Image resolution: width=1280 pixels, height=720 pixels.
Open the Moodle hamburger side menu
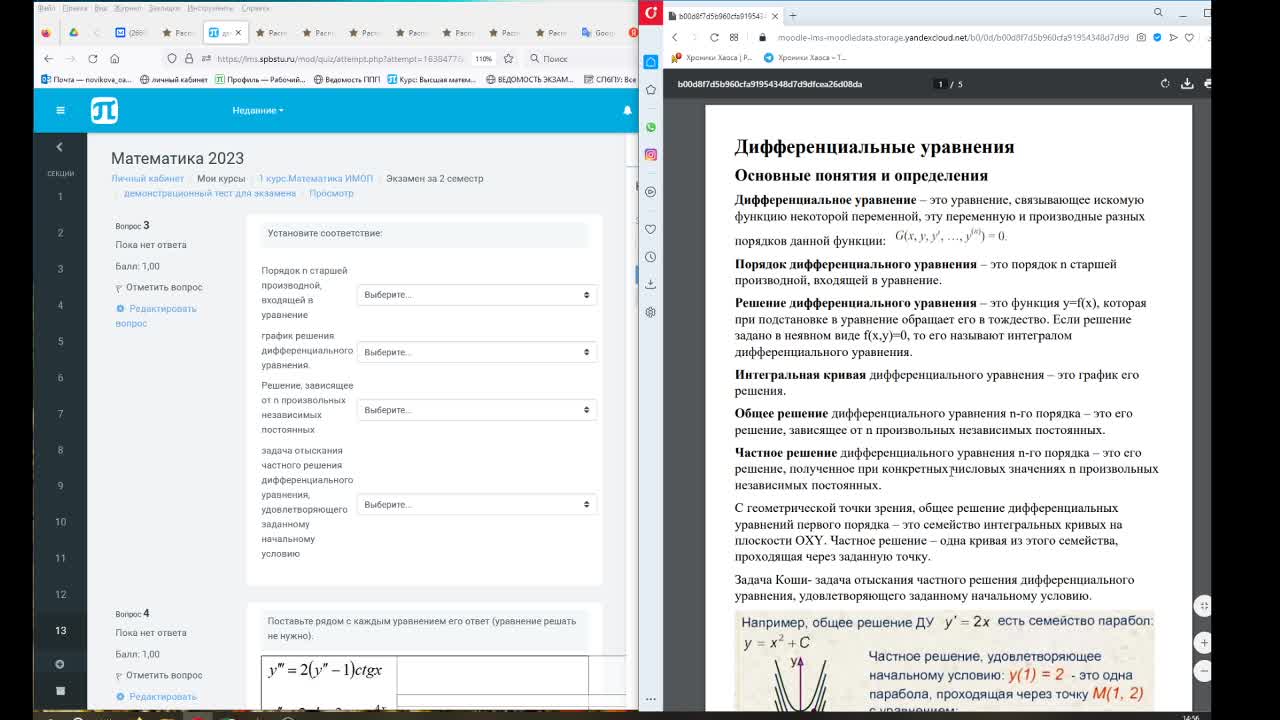pos(60,110)
